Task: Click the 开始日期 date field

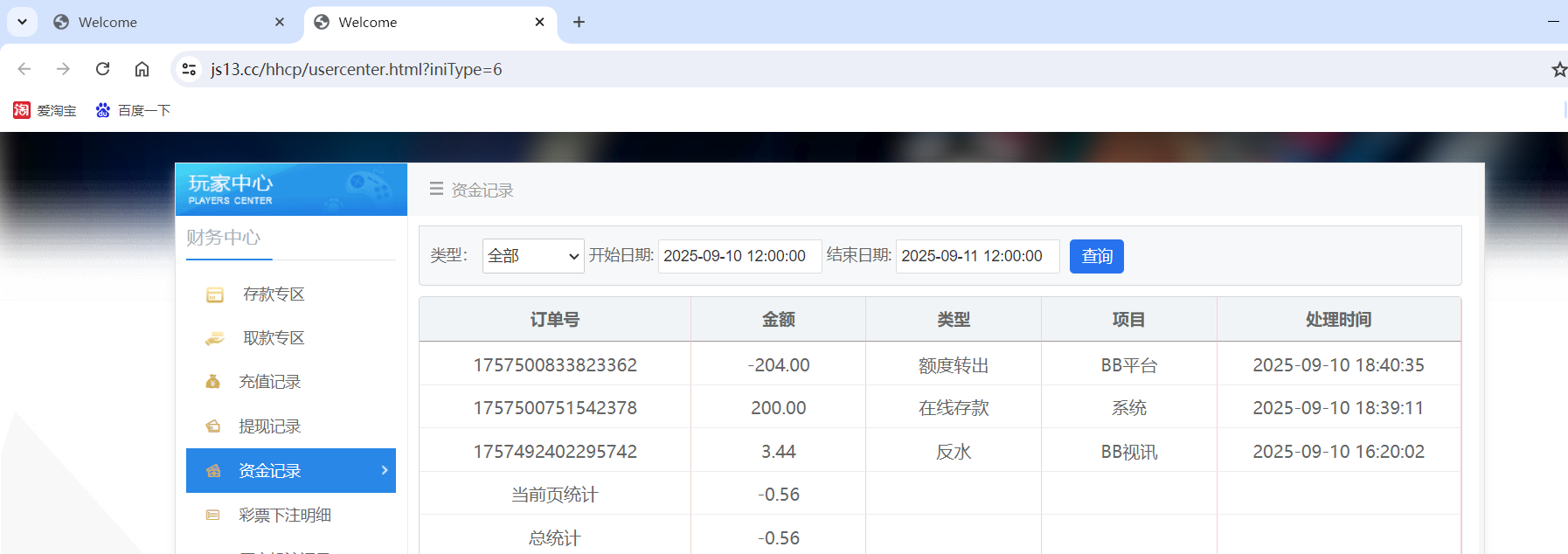Action: point(739,256)
